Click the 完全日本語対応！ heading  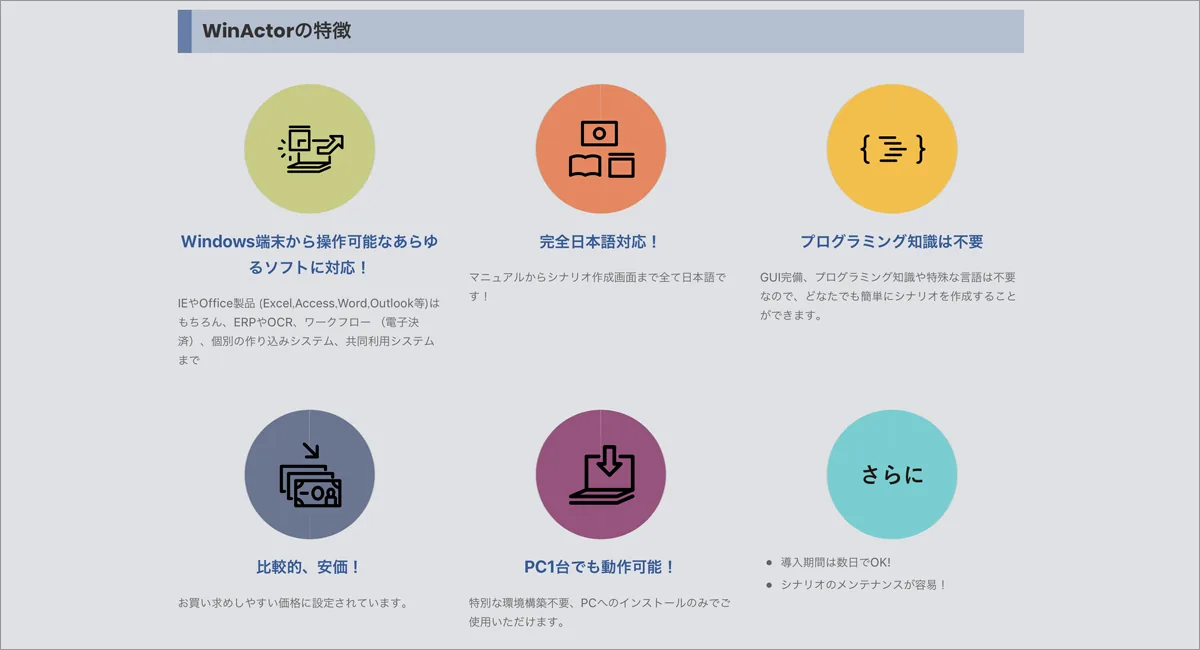[600, 242]
